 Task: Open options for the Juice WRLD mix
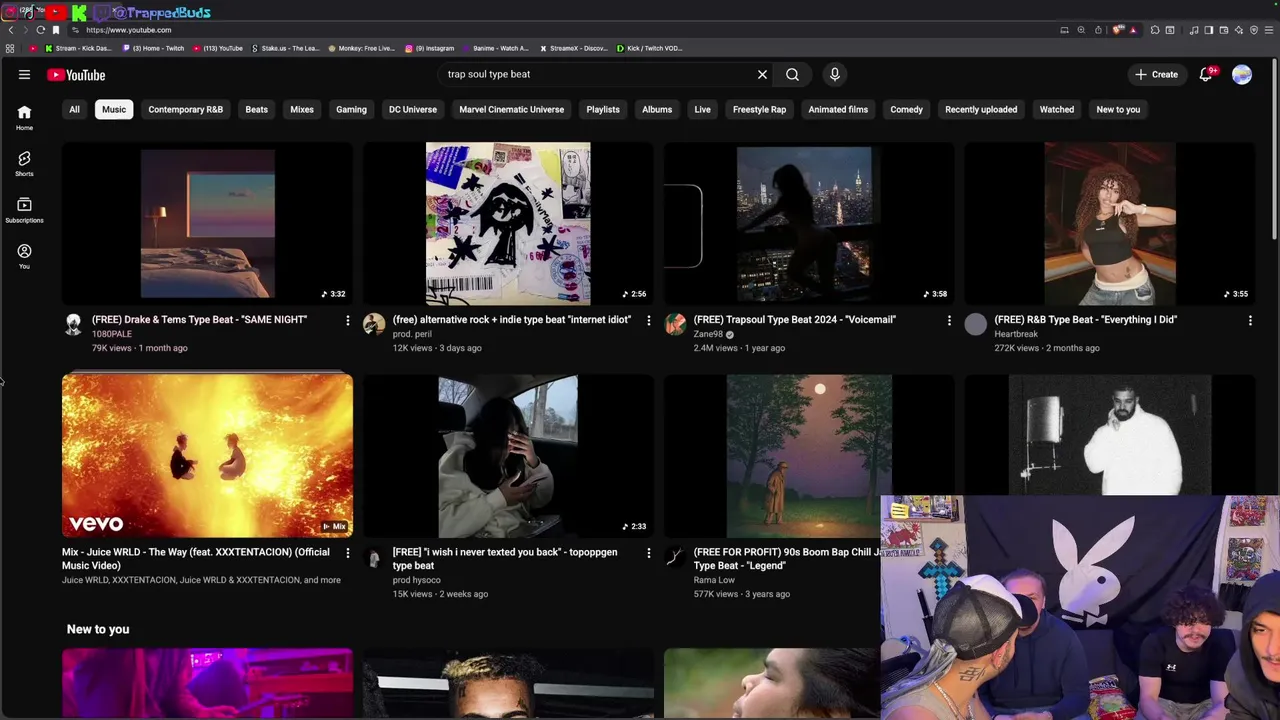coord(347,552)
